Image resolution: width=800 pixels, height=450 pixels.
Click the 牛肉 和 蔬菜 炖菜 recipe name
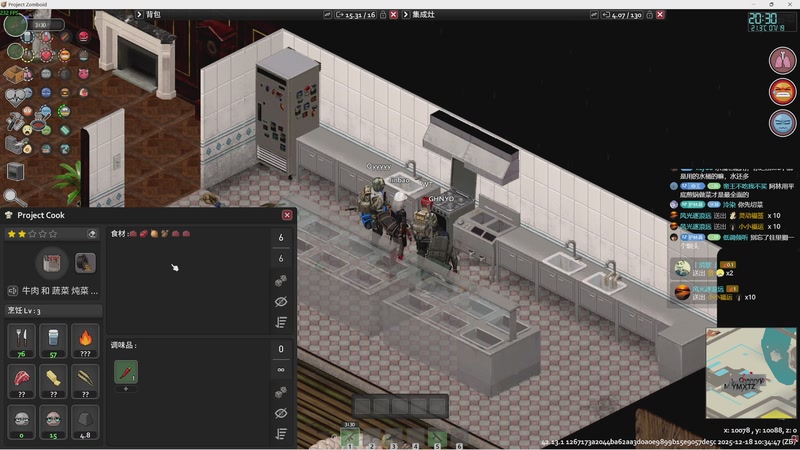pos(60,291)
